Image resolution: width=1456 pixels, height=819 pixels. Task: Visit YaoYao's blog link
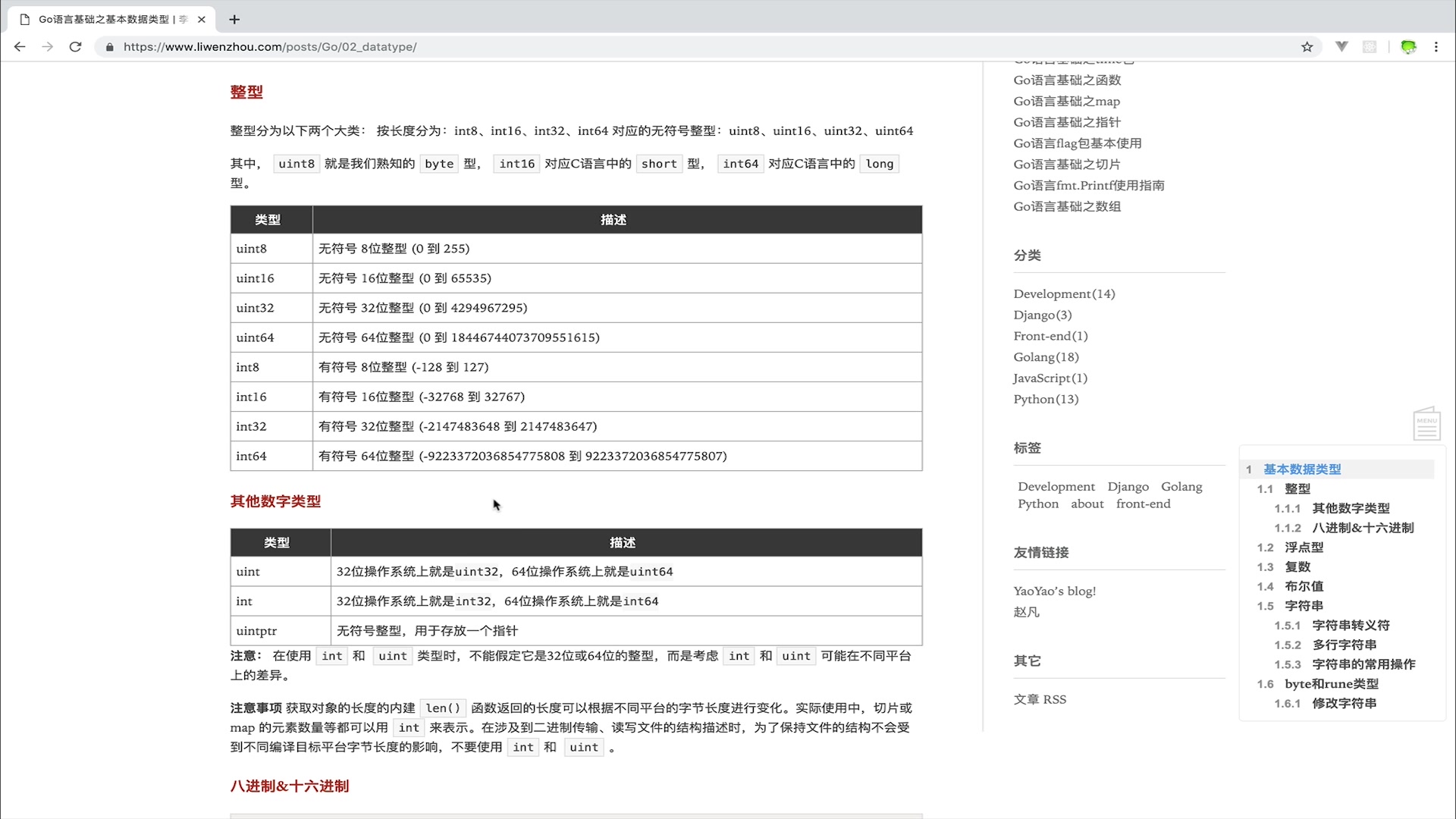(x=1054, y=590)
